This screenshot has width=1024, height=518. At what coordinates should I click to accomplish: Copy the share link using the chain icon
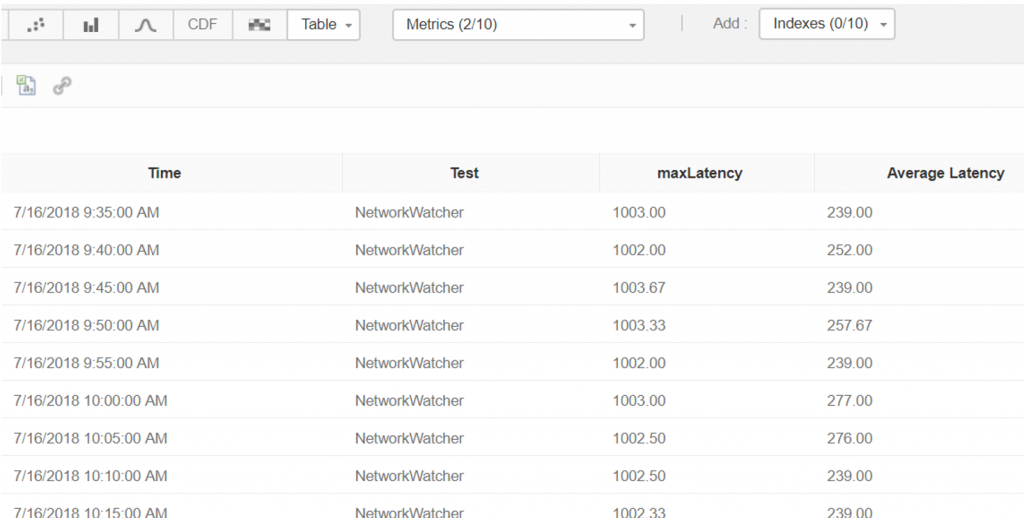pyautogui.click(x=62, y=86)
